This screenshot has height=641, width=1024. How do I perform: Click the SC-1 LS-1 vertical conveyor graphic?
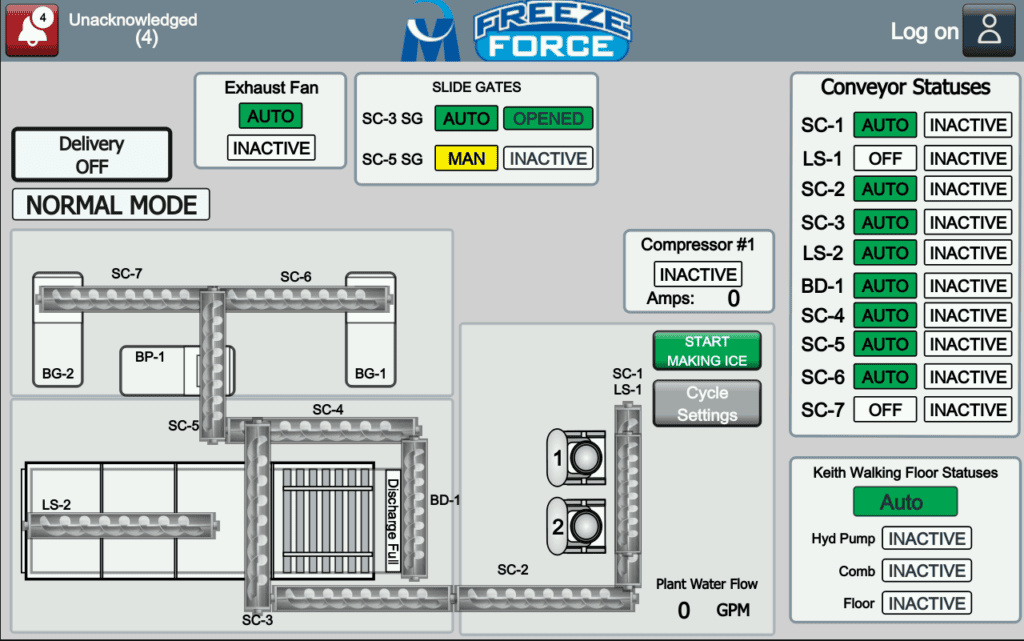coord(628,495)
